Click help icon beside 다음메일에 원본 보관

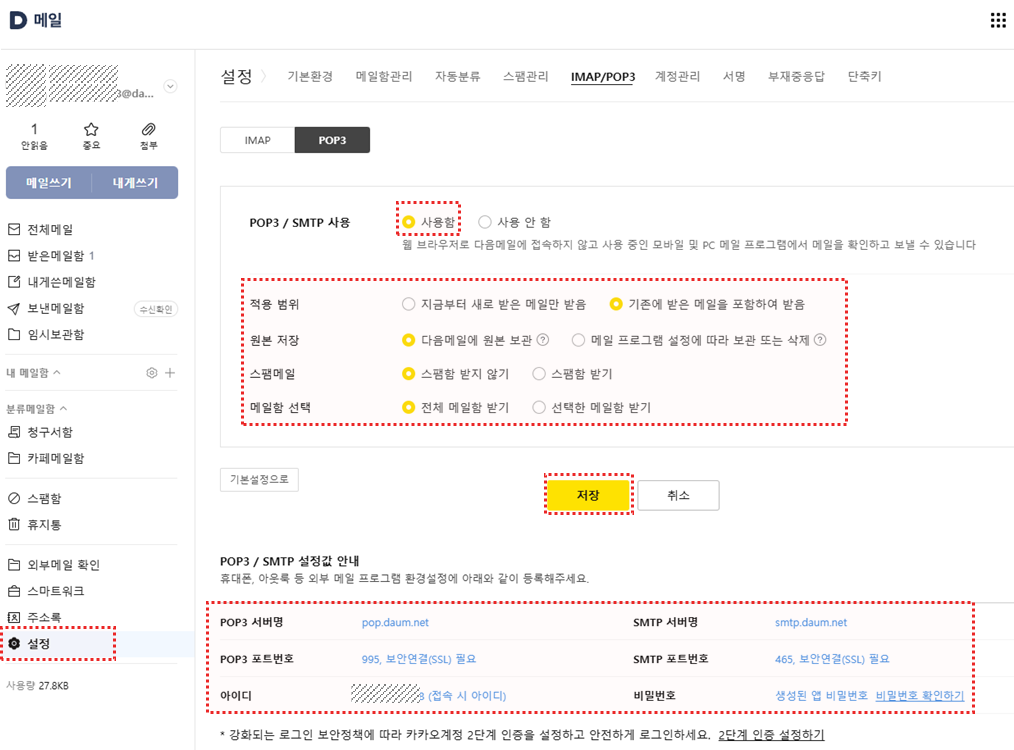pos(543,340)
